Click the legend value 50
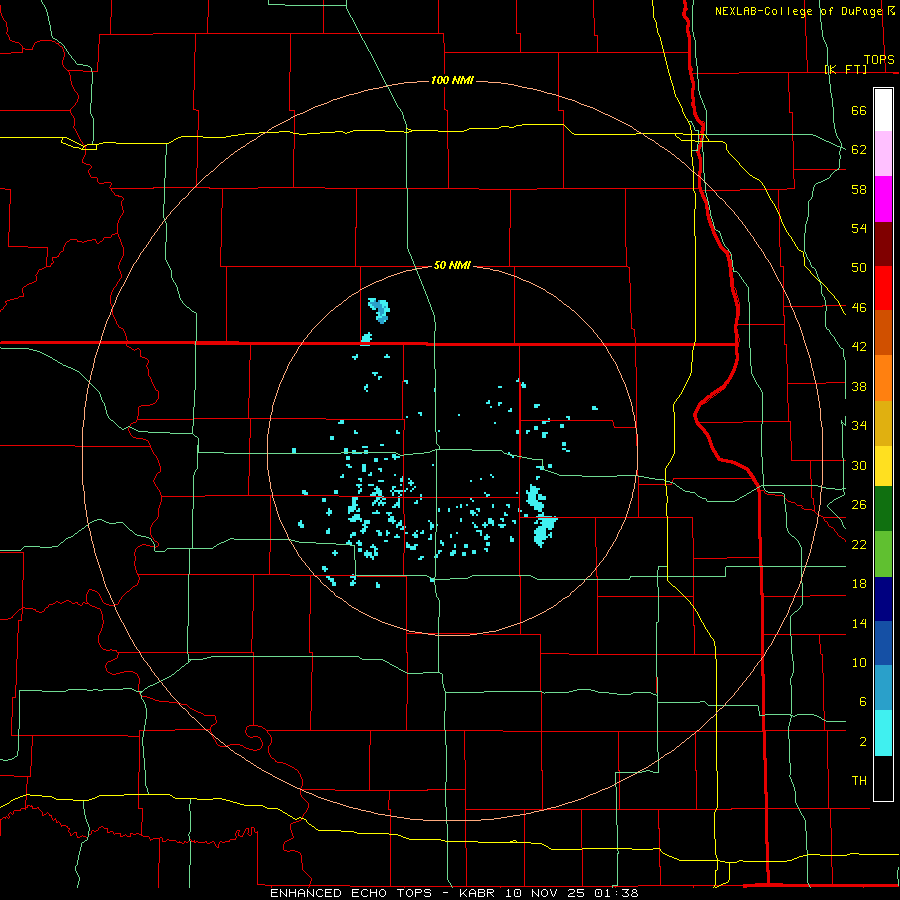Screen dimensions: 900x900 point(859,268)
